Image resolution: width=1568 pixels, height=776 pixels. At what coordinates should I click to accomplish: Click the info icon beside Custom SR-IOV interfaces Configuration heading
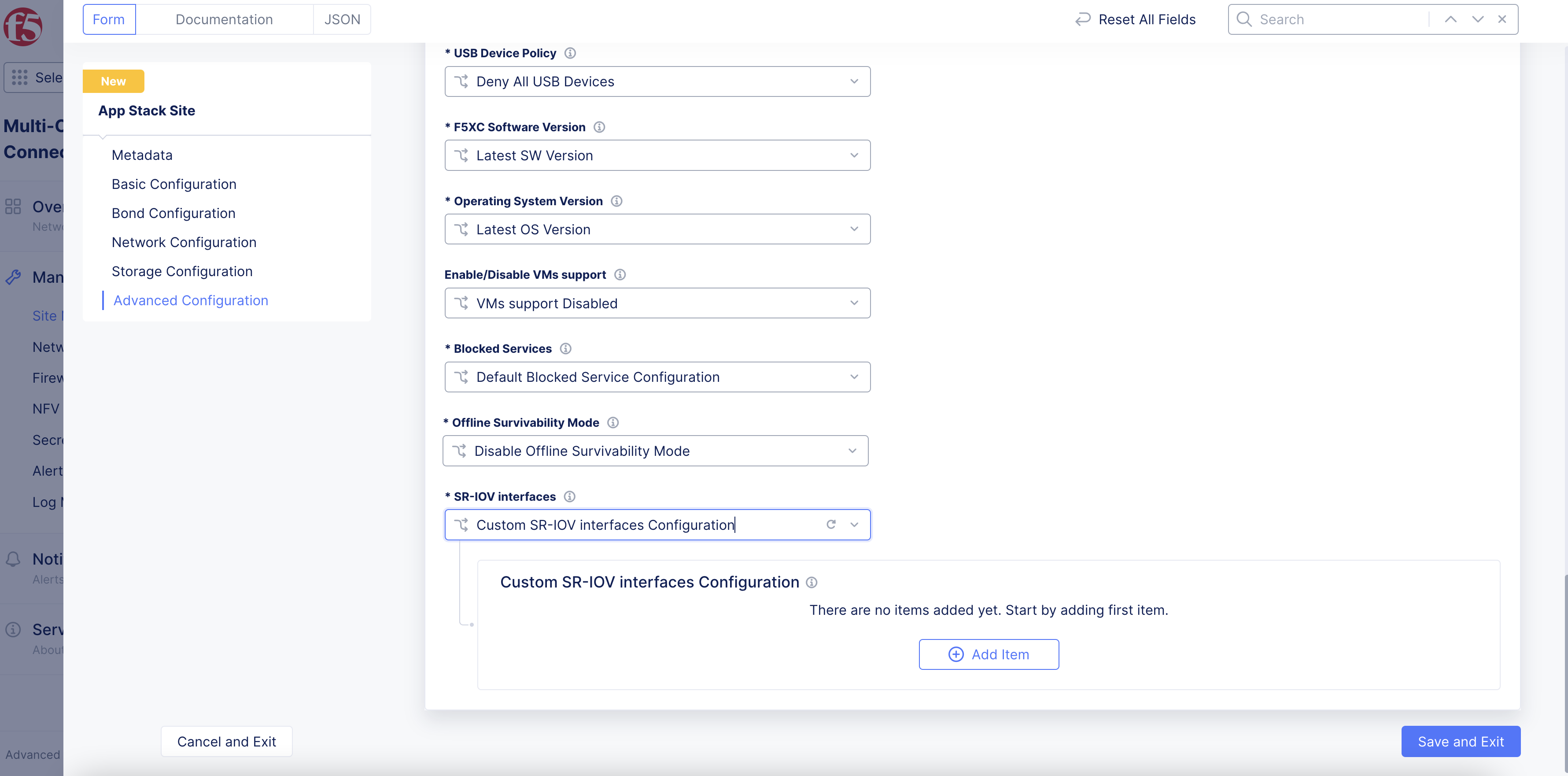click(812, 583)
